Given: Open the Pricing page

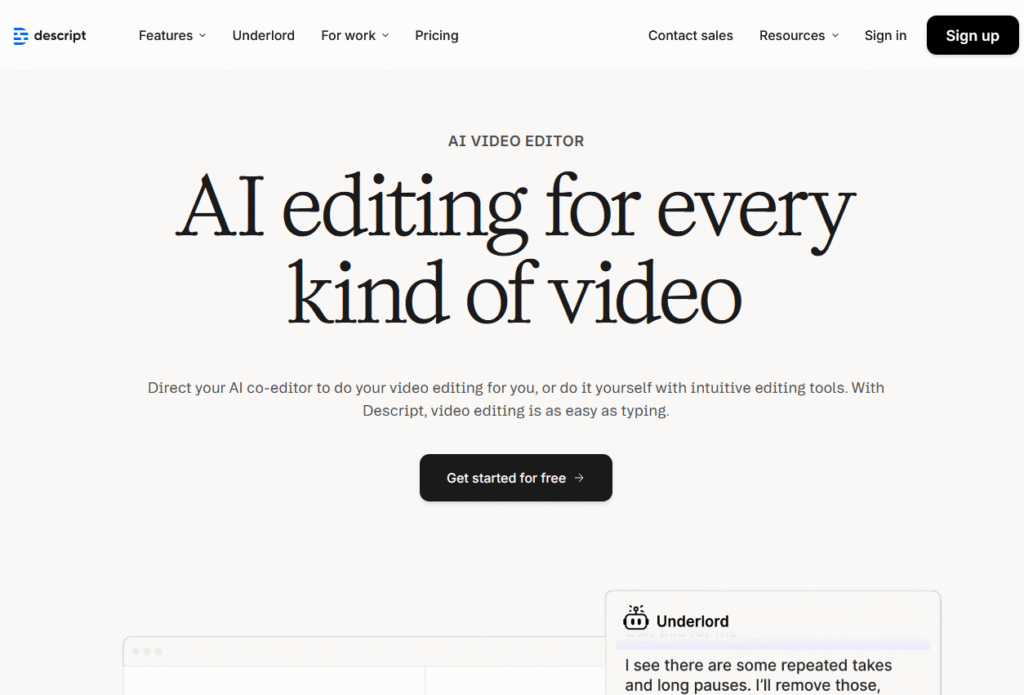Looking at the screenshot, I should click(437, 36).
